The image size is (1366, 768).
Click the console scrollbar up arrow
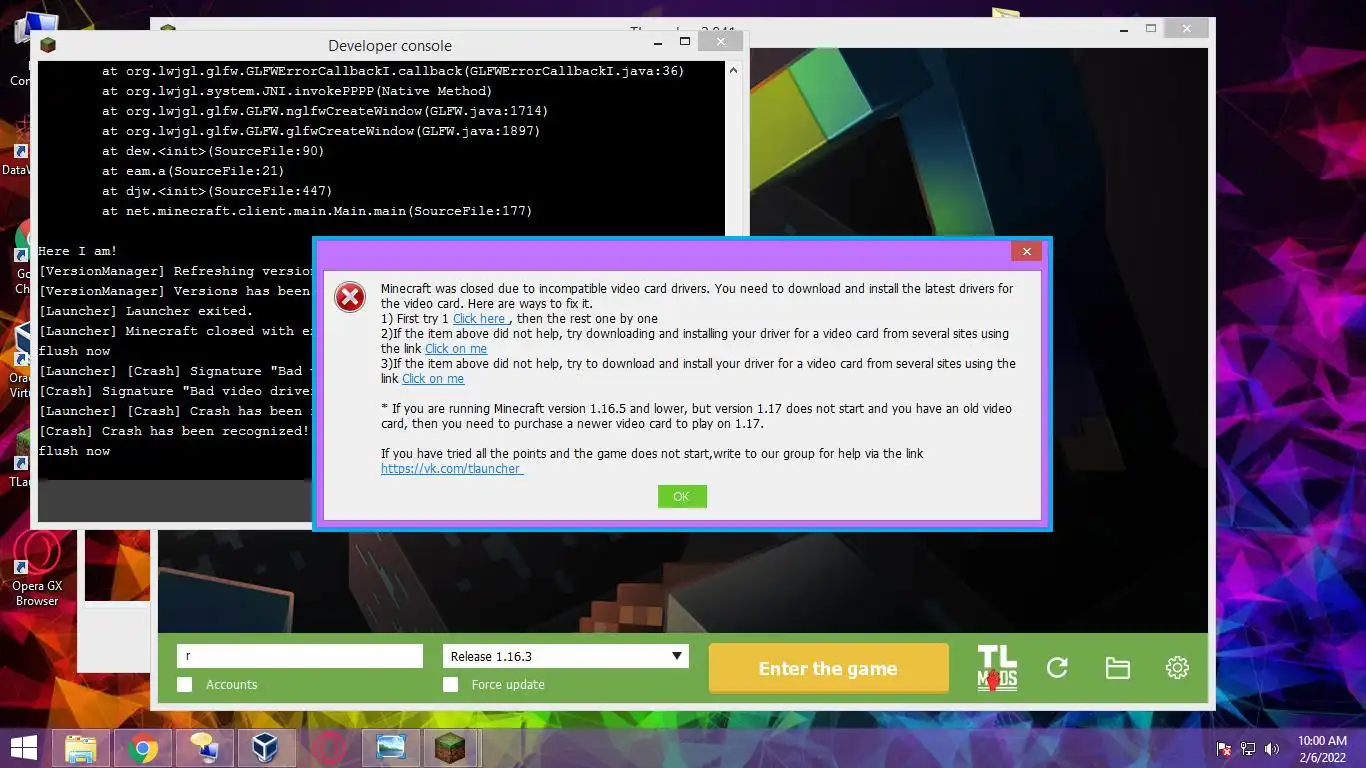[734, 71]
